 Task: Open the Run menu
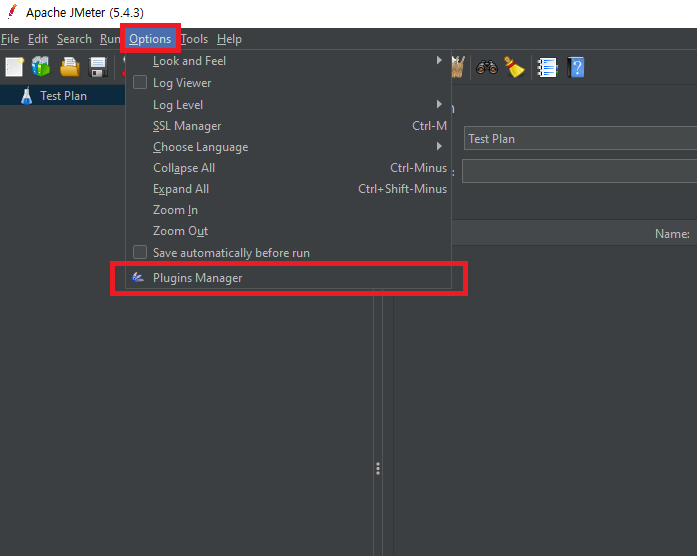(110, 39)
